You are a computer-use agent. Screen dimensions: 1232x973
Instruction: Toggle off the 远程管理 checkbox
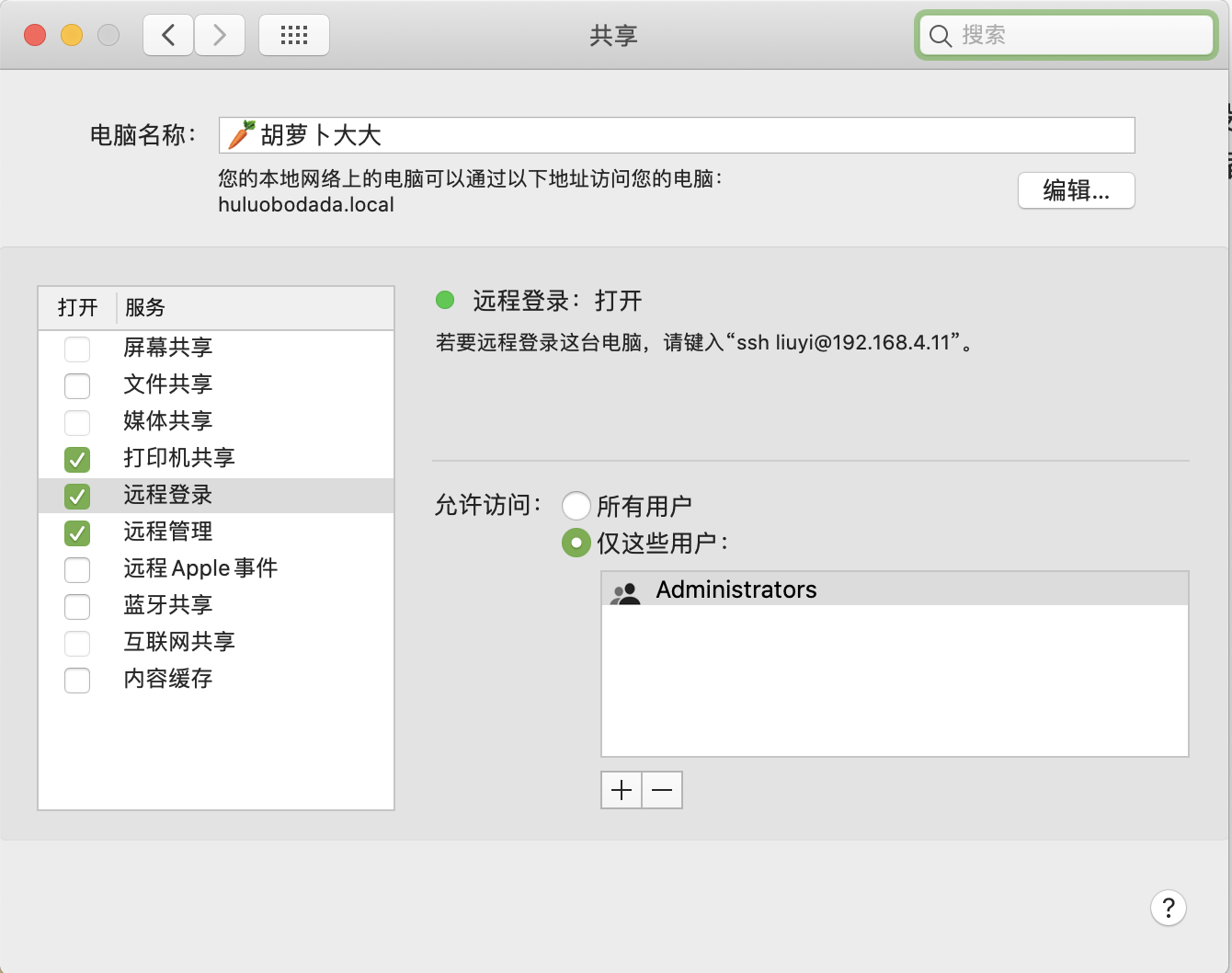pyautogui.click(x=77, y=532)
